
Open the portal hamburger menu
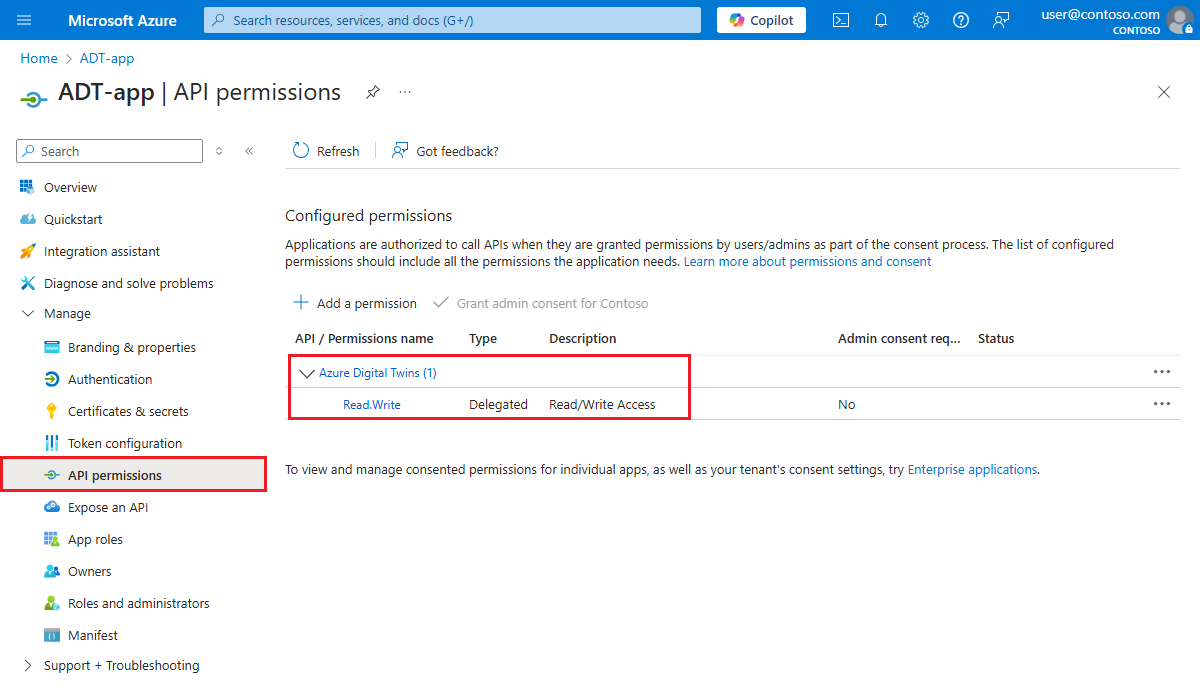[x=24, y=19]
